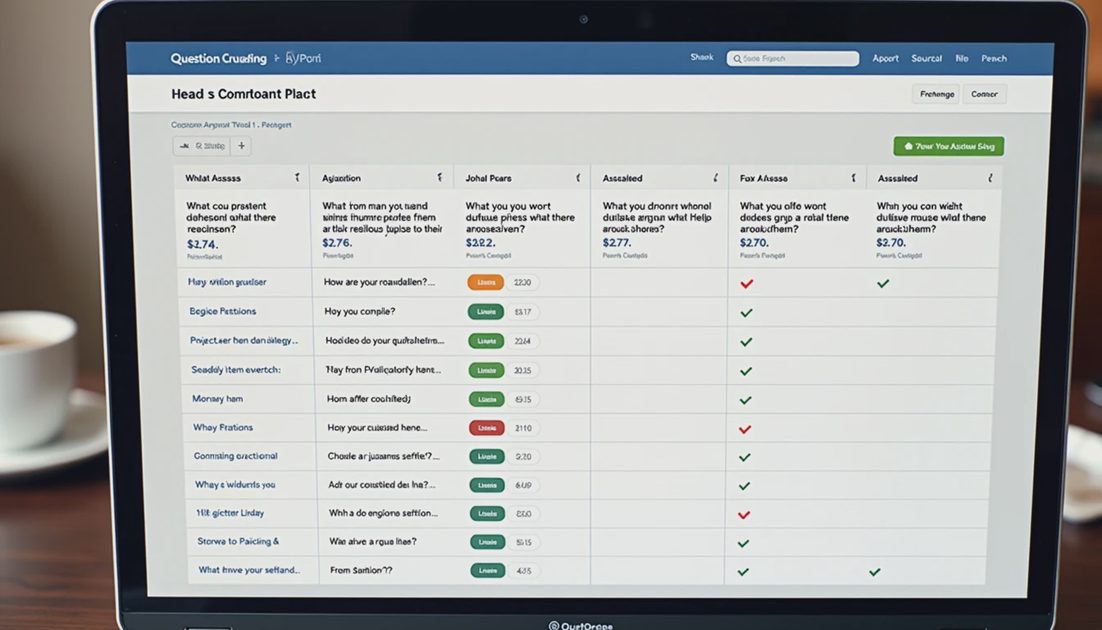The image size is (1102, 630).
Task: Click the green checkmark in last Assalted column top row
Action: pos(883,283)
